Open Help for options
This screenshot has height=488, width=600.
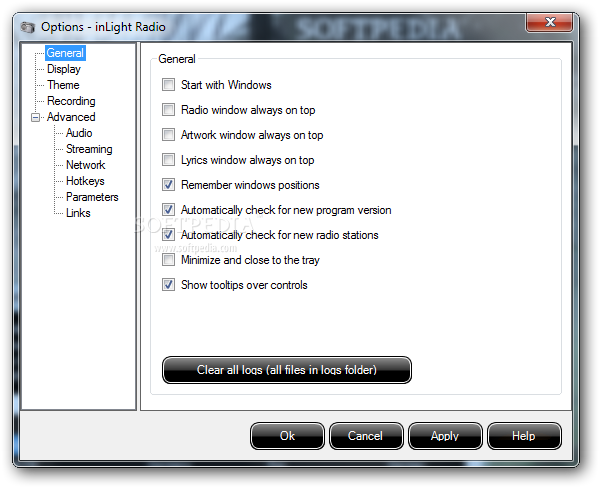(x=524, y=436)
